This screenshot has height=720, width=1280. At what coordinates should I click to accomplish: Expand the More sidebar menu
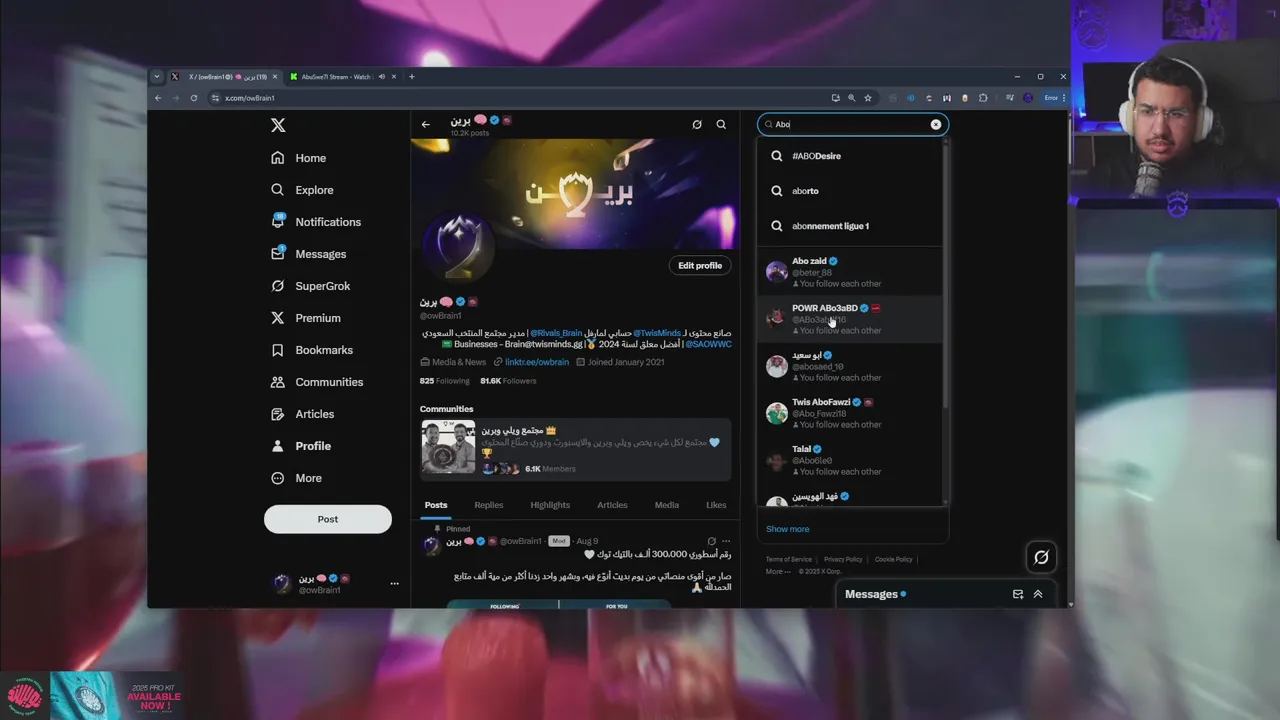(296, 478)
